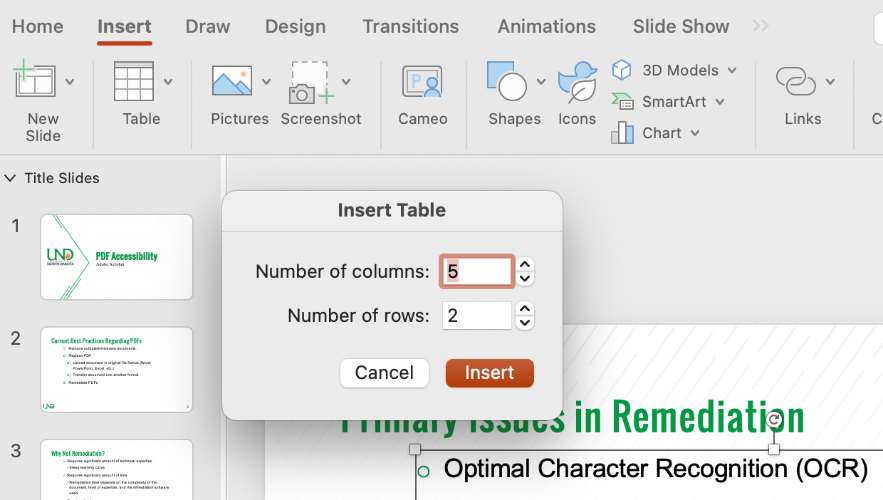
Task: Collapse the Title Slides section
Action: pyautogui.click(x=10, y=178)
